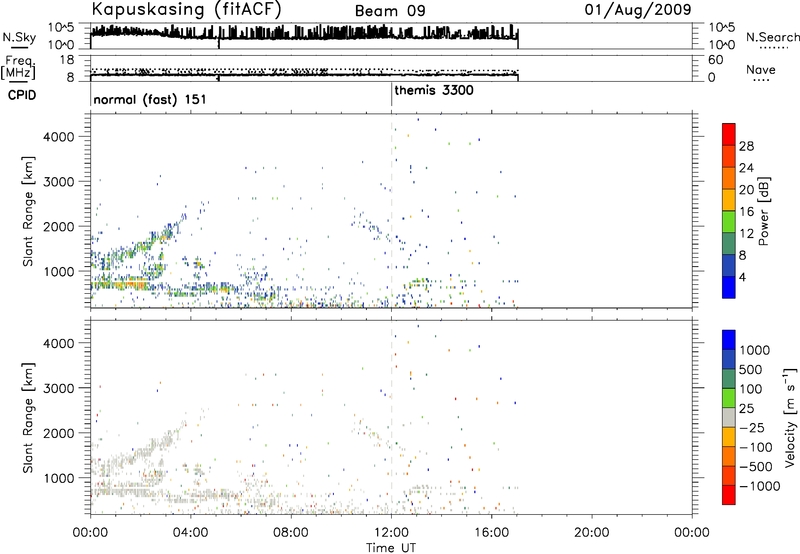The image size is (800, 554).
Task: Pick the light green Velocity segment between 100 and 25
Action: [x=729, y=397]
